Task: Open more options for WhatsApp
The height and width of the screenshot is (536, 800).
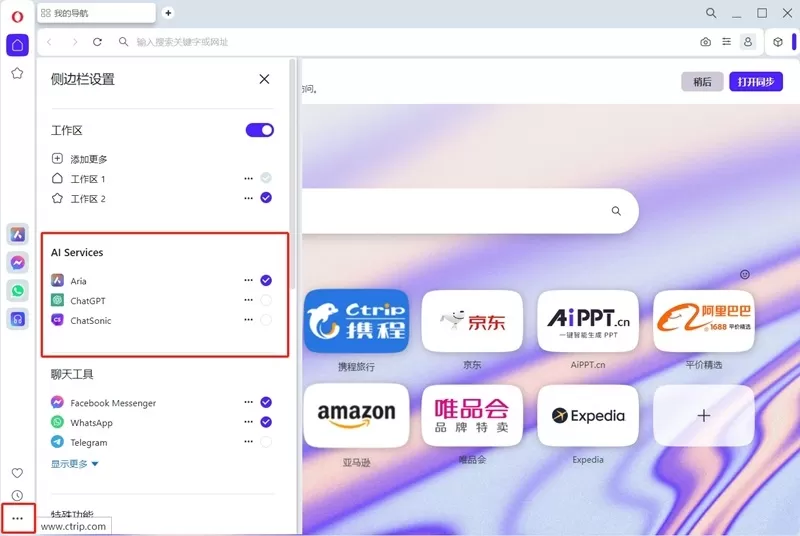Action: 248,422
